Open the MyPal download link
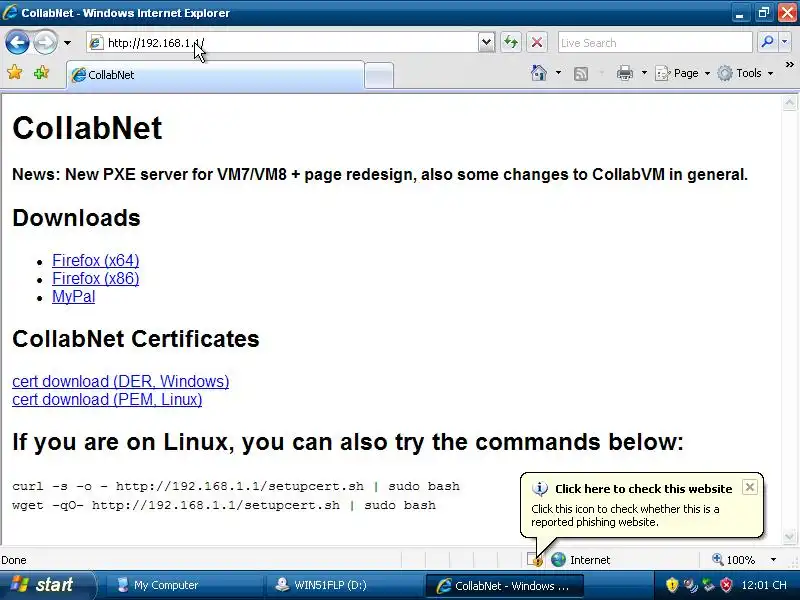This screenshot has height=600, width=800. 73,296
